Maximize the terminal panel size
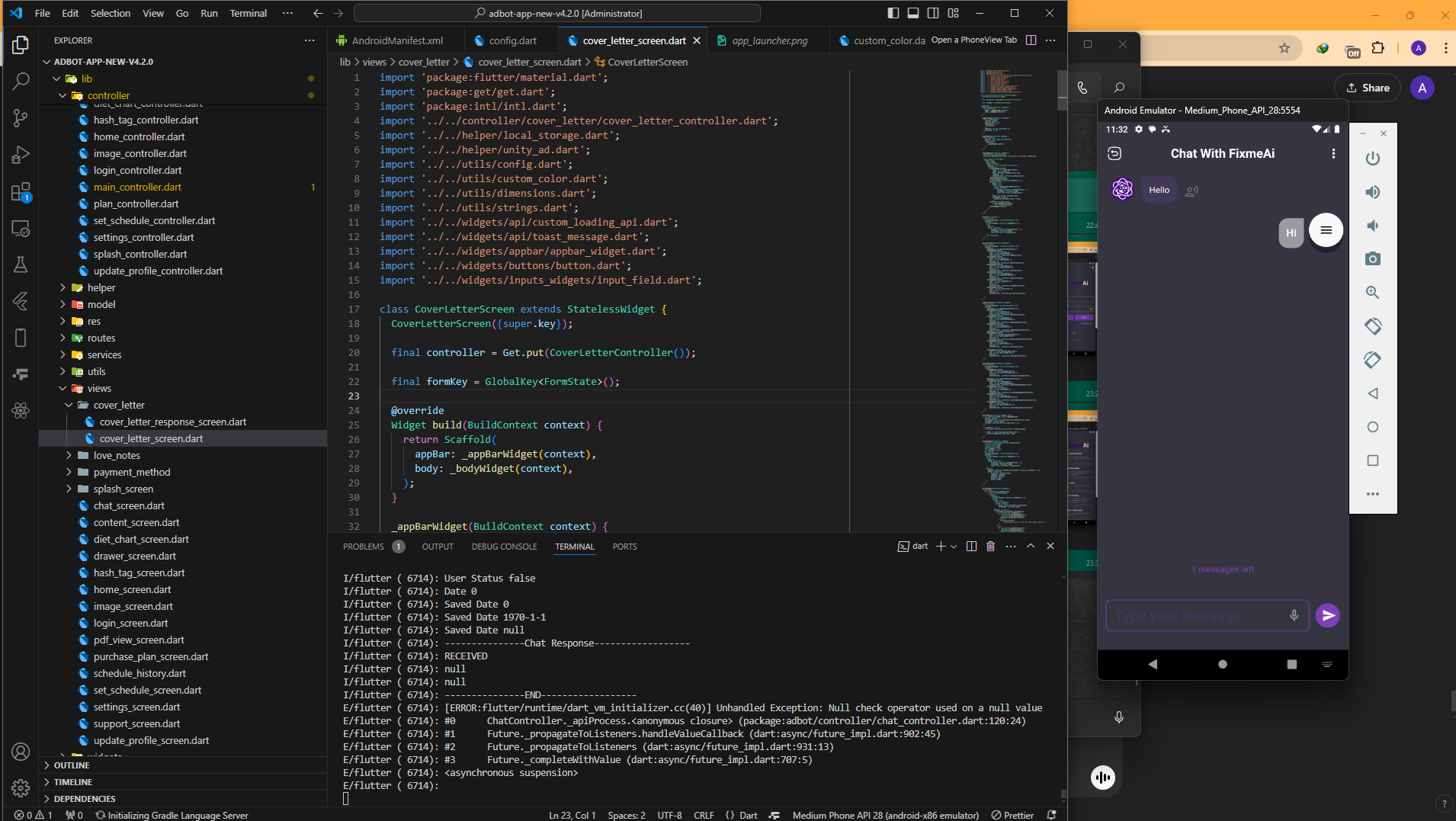 (1030, 547)
